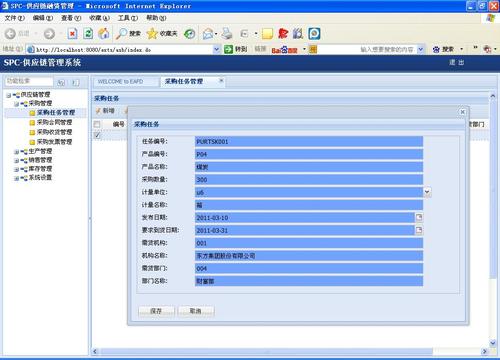
Task: Click the vertical scrollbar down arrow
Action: coord(493,343)
